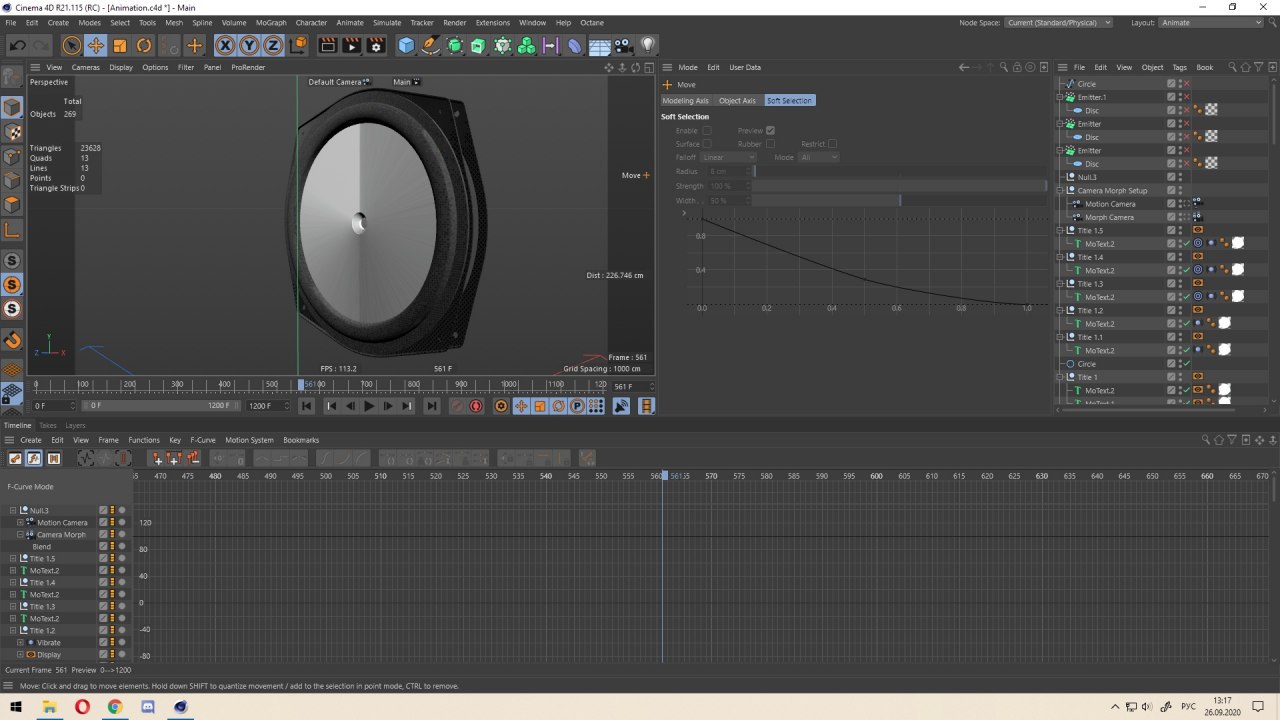Enable Texture mode checkerboard icon

[12, 132]
